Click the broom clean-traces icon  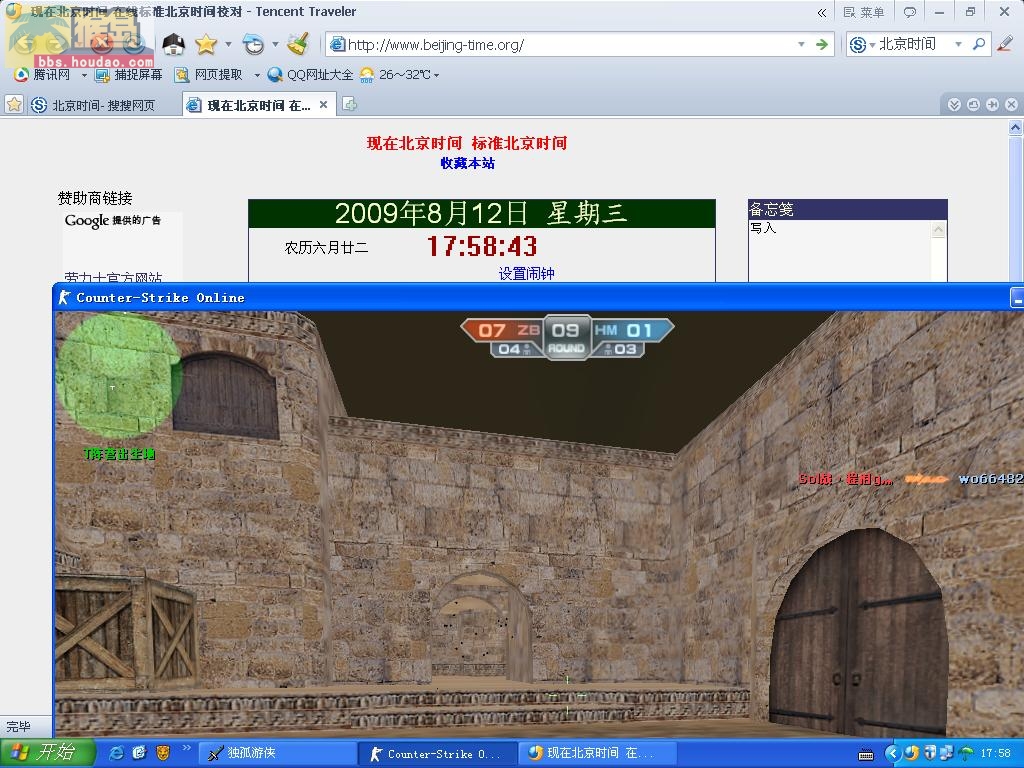pos(299,44)
